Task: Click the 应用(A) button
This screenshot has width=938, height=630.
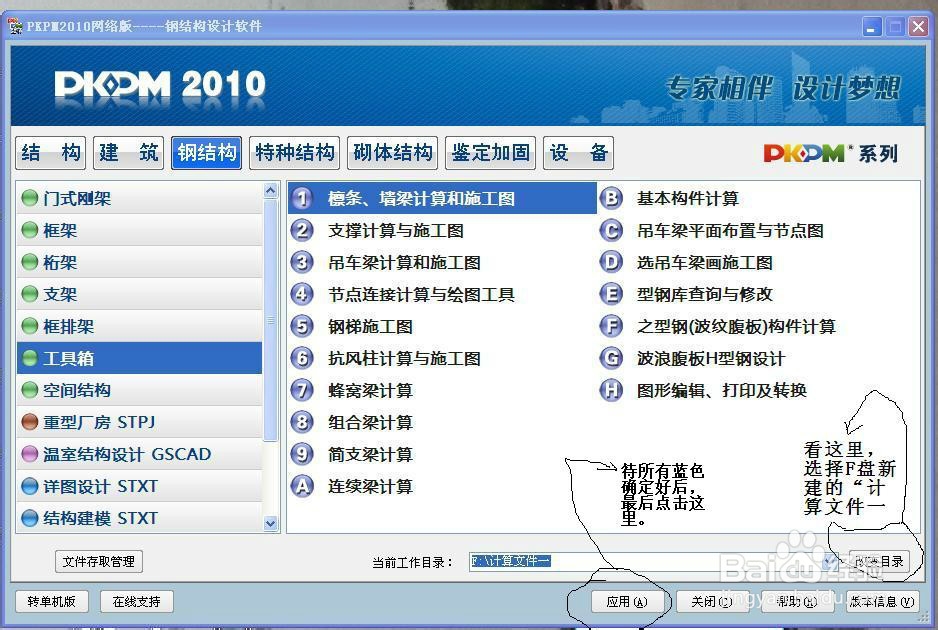Action: (x=627, y=601)
